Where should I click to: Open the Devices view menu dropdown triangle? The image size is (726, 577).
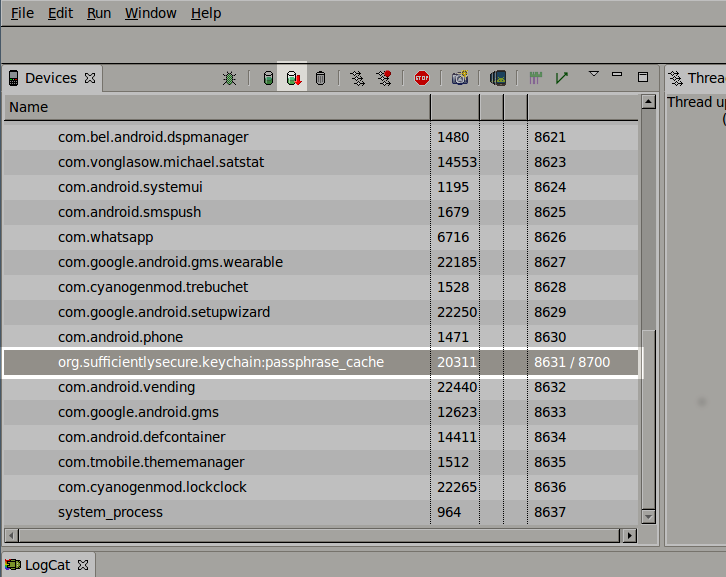593,74
